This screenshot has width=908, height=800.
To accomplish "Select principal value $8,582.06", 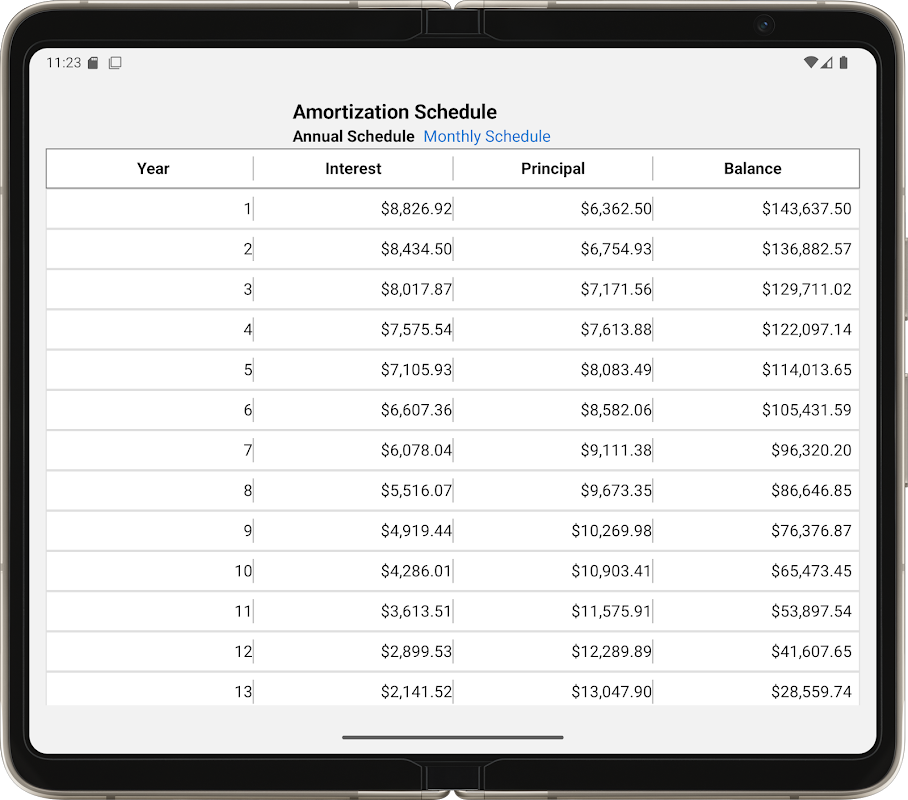I will coord(616,410).
